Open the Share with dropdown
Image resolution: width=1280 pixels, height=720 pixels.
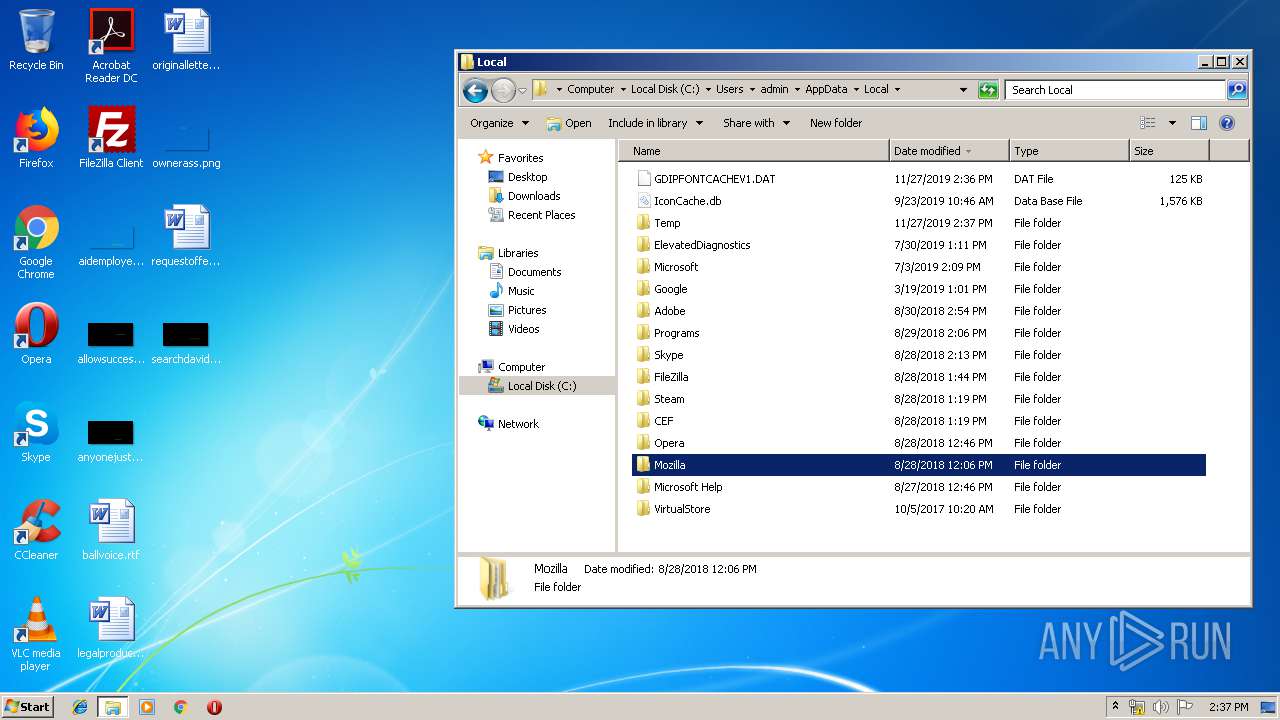pos(756,123)
